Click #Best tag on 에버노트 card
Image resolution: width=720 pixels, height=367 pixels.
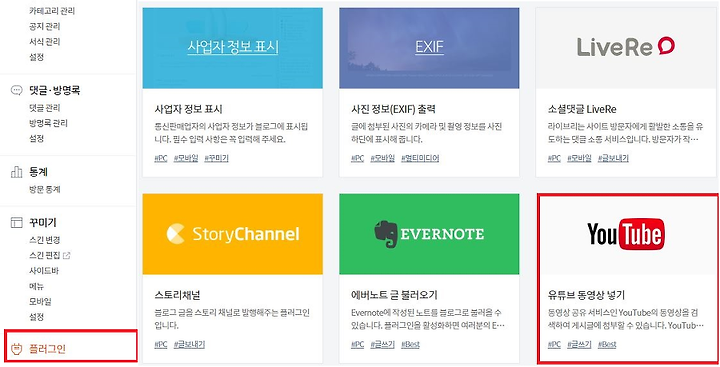[x=410, y=344]
